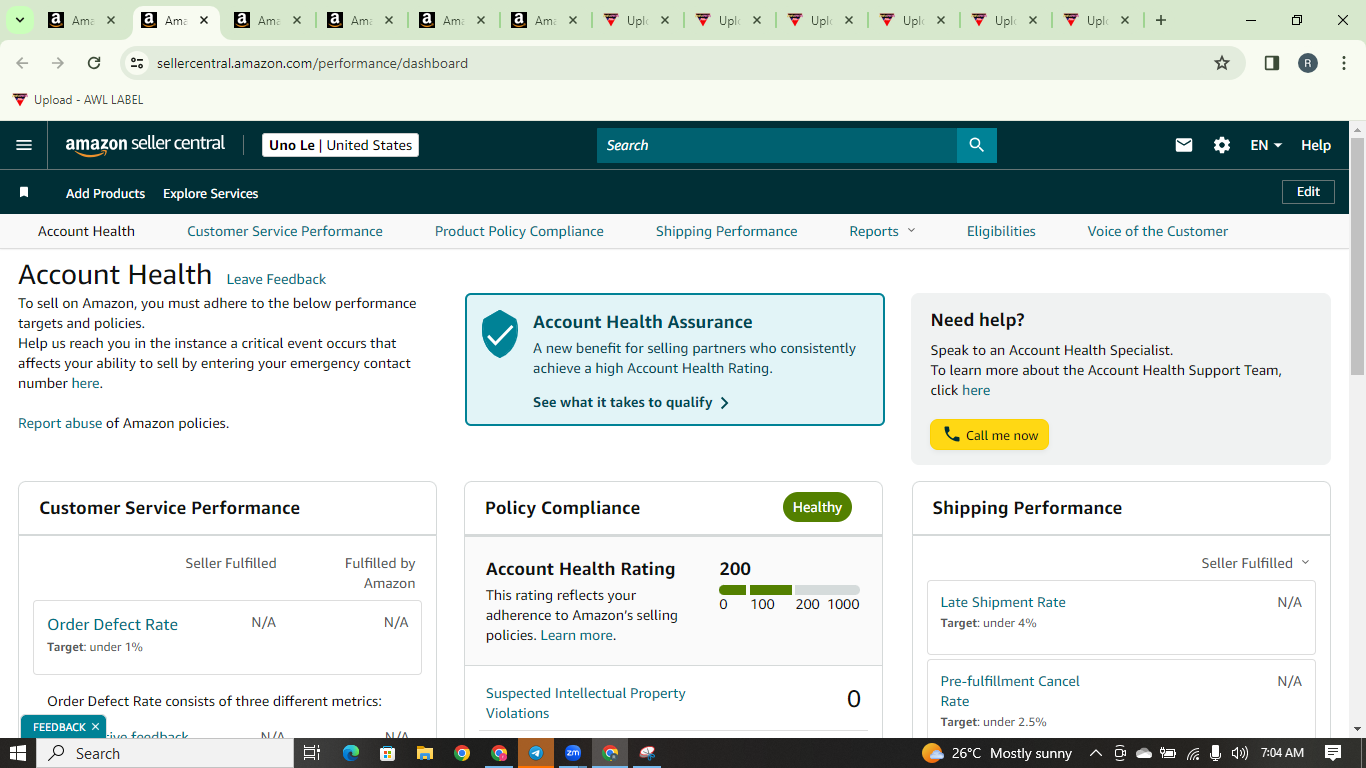Expand See what it takes to qualify
Screen dimensions: 1366x768
(631, 402)
